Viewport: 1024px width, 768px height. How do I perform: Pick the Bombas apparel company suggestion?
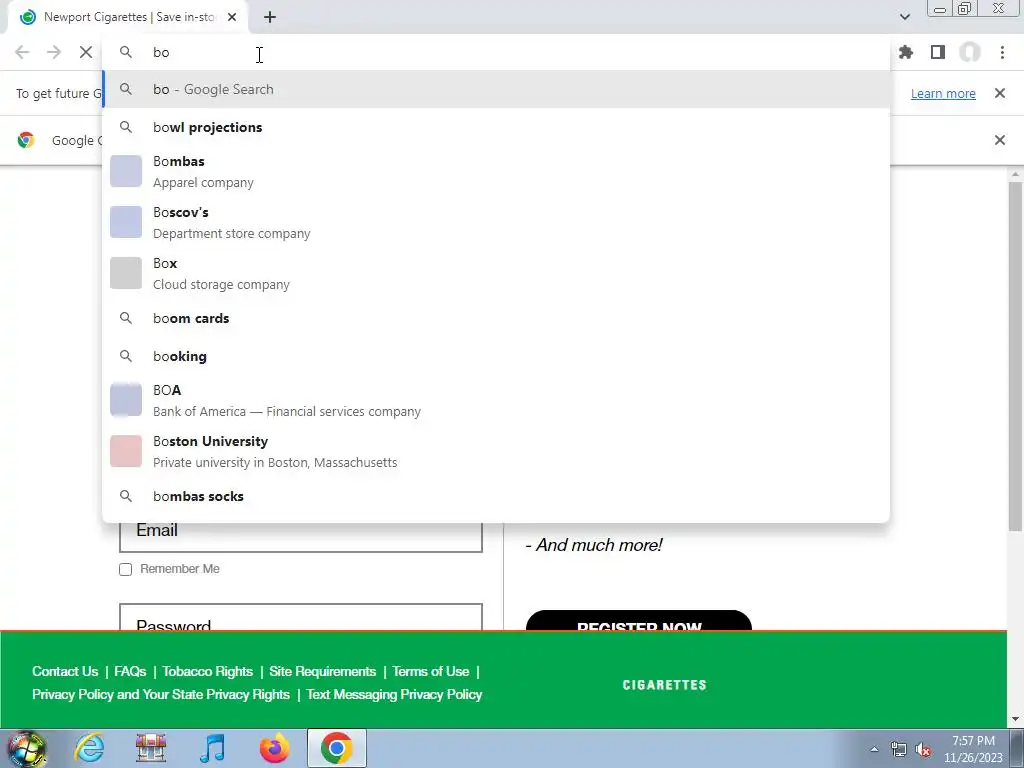[496, 171]
